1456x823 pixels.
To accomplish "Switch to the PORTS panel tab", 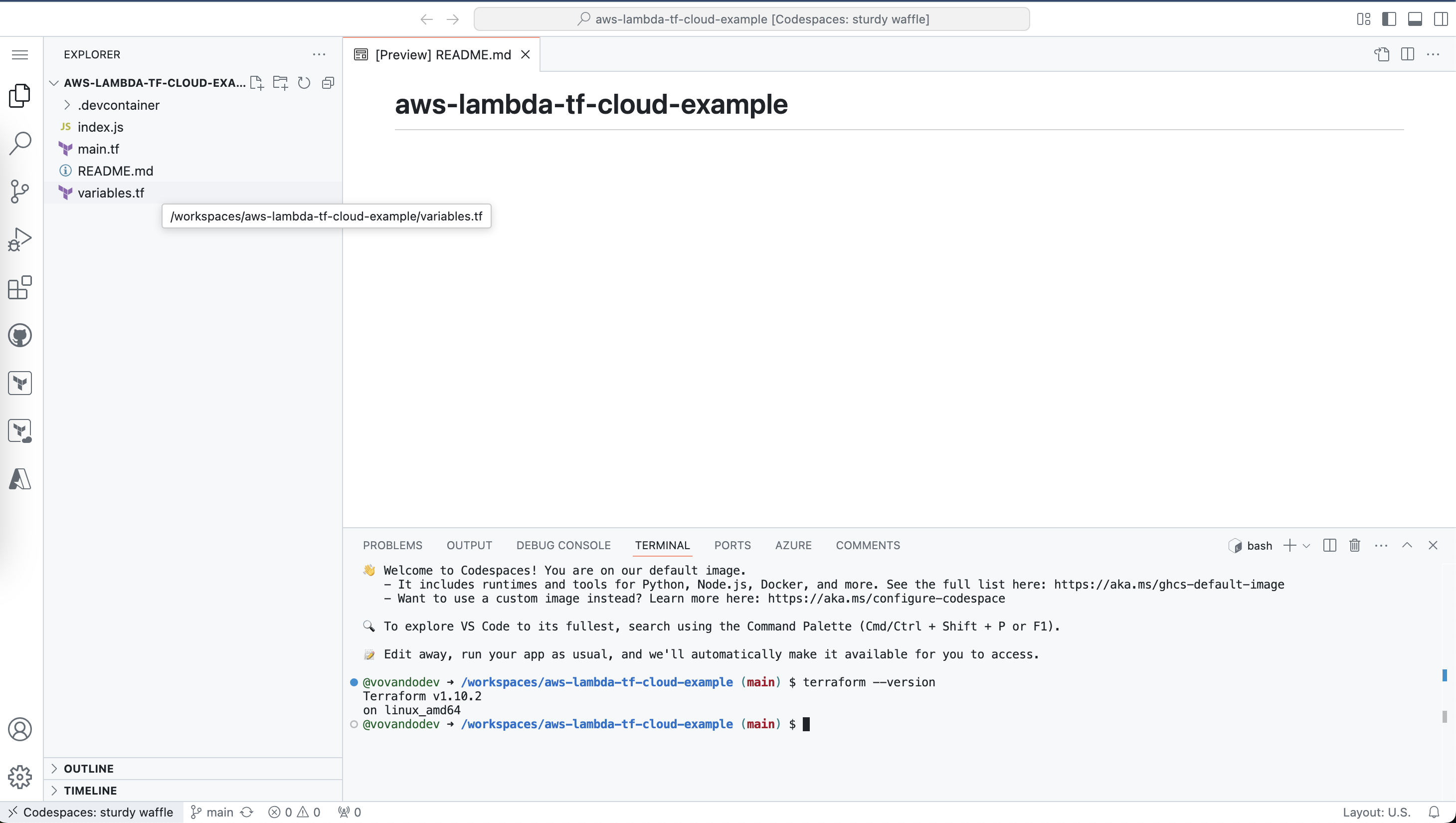I will (732, 546).
